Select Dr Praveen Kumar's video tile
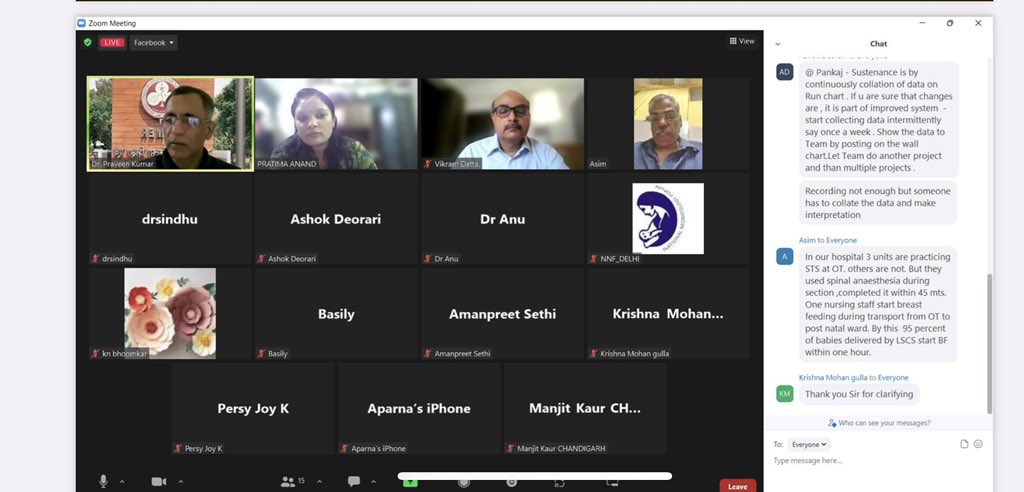Viewport: 1024px width, 492px height. click(170, 123)
